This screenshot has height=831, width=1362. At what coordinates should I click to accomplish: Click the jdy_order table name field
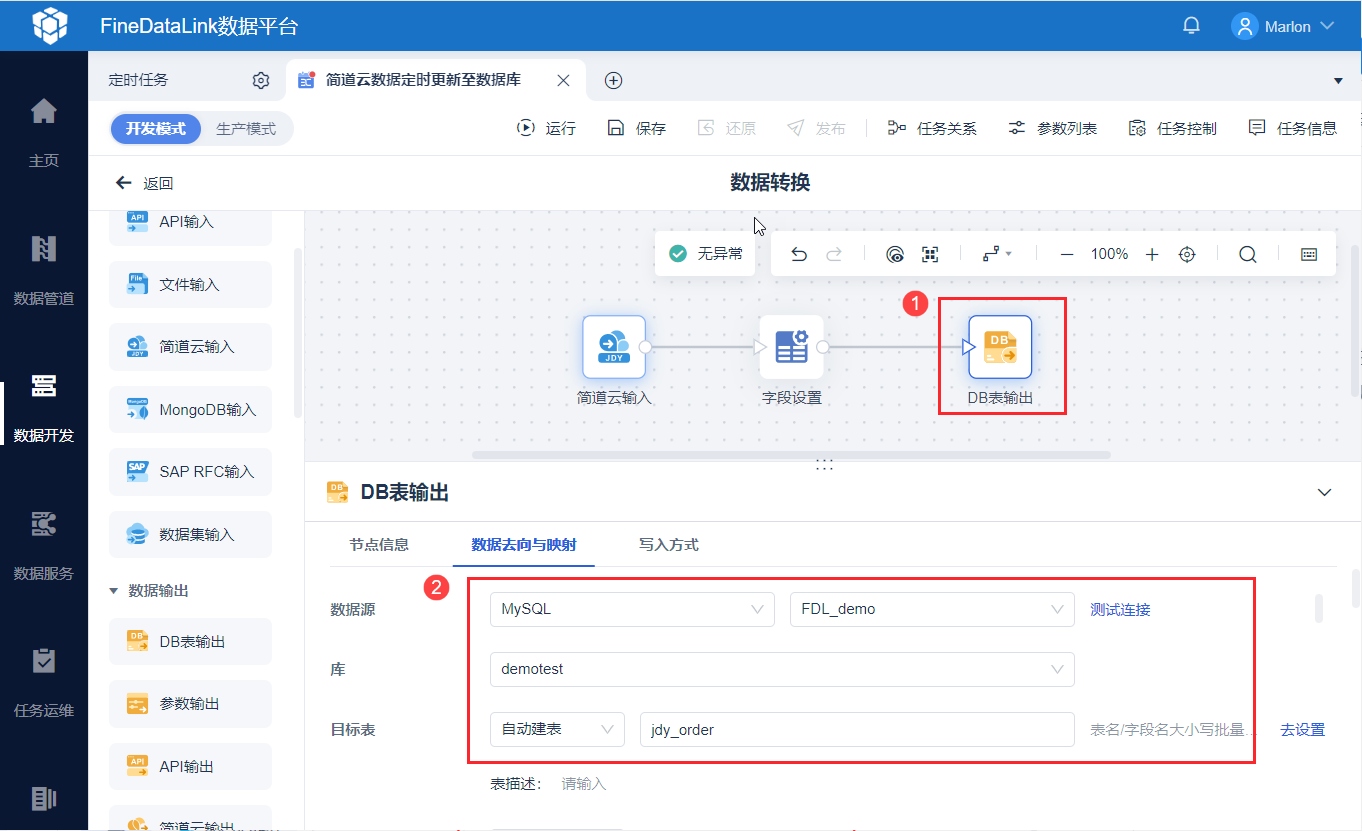click(857, 729)
